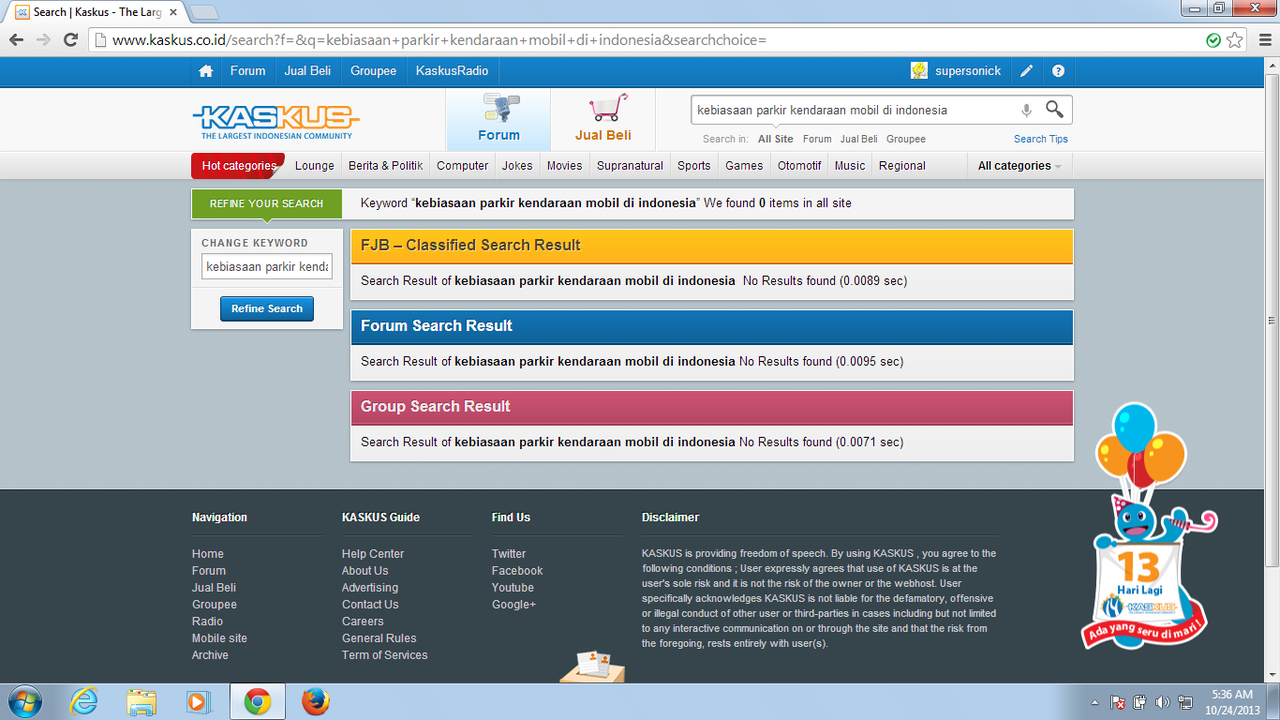Open the Twitter footer link
Screen dimensions: 1280x720
[509, 554]
